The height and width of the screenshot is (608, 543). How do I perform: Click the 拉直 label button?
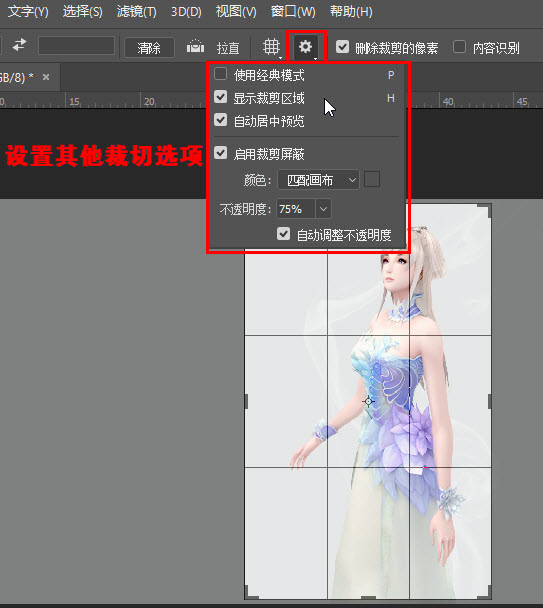pos(228,48)
